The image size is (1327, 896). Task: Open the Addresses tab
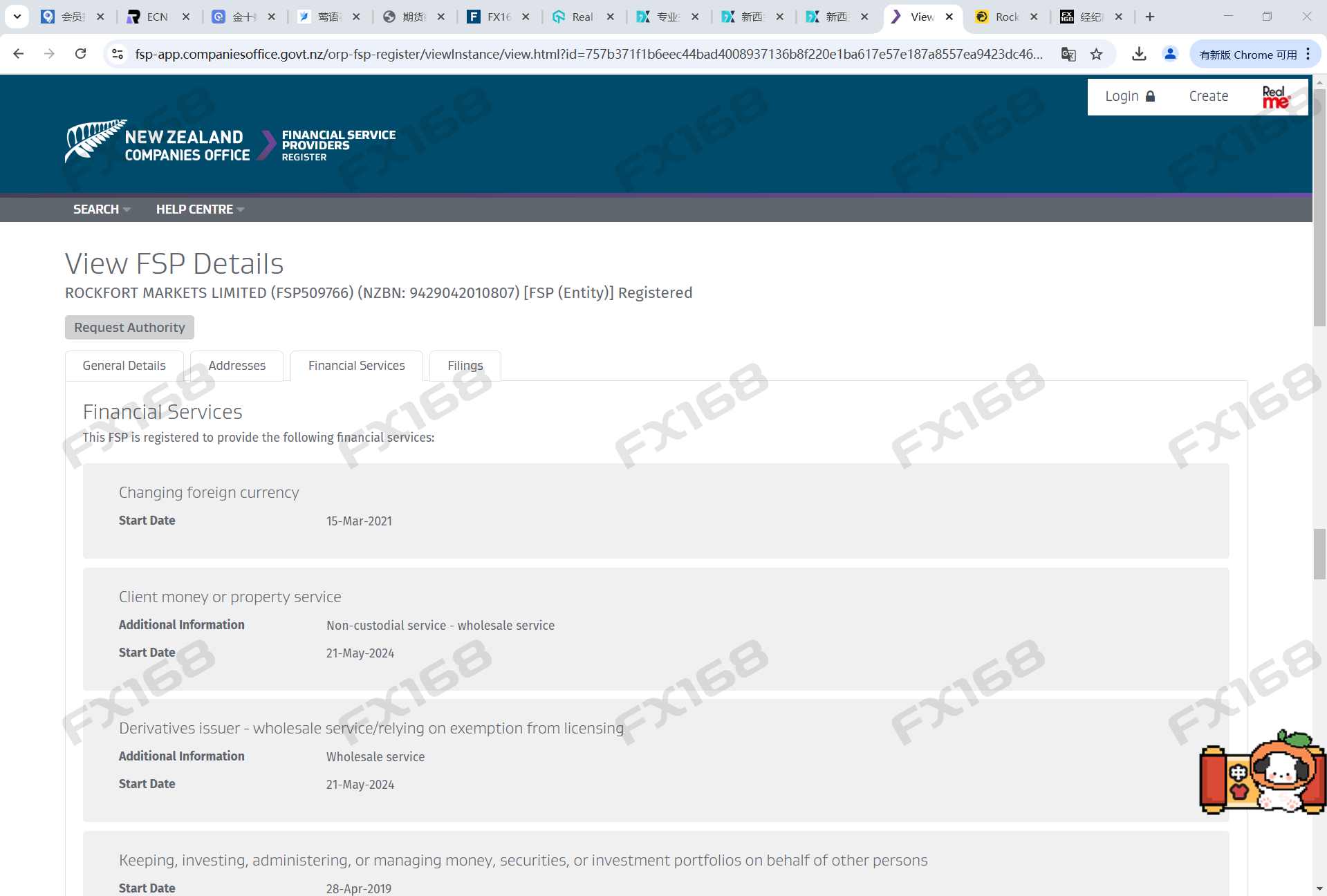pos(236,366)
